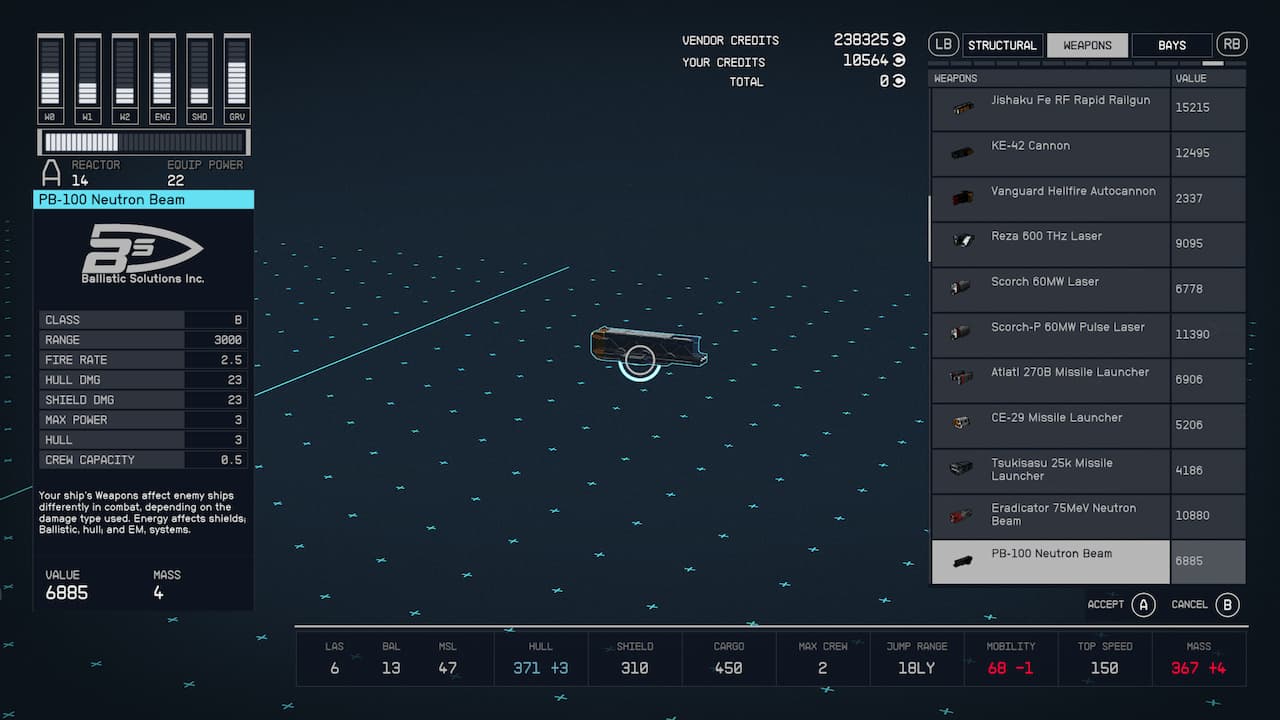Click the KE-42 Cannon weapon icon
The width and height of the screenshot is (1280, 720).
click(962, 153)
